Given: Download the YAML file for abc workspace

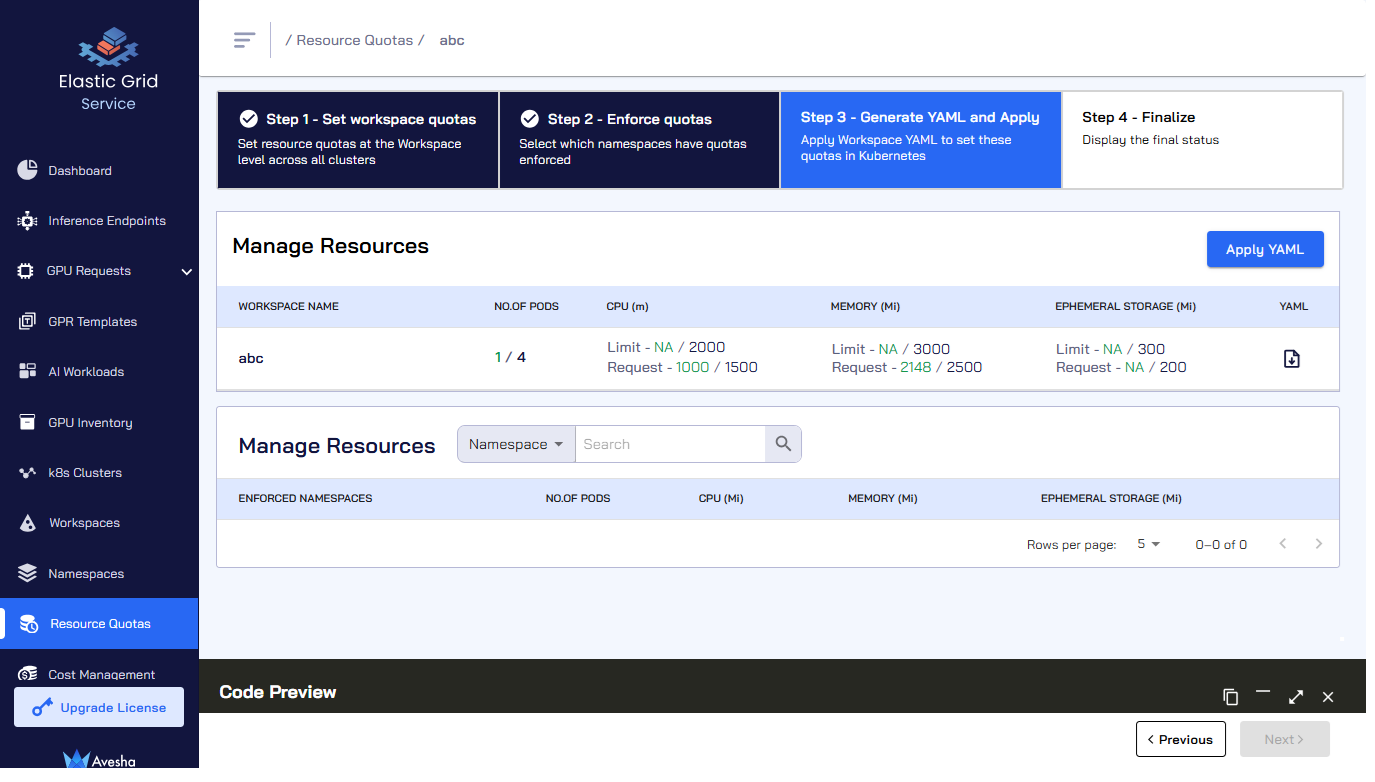Looking at the screenshot, I should pos(1291,359).
